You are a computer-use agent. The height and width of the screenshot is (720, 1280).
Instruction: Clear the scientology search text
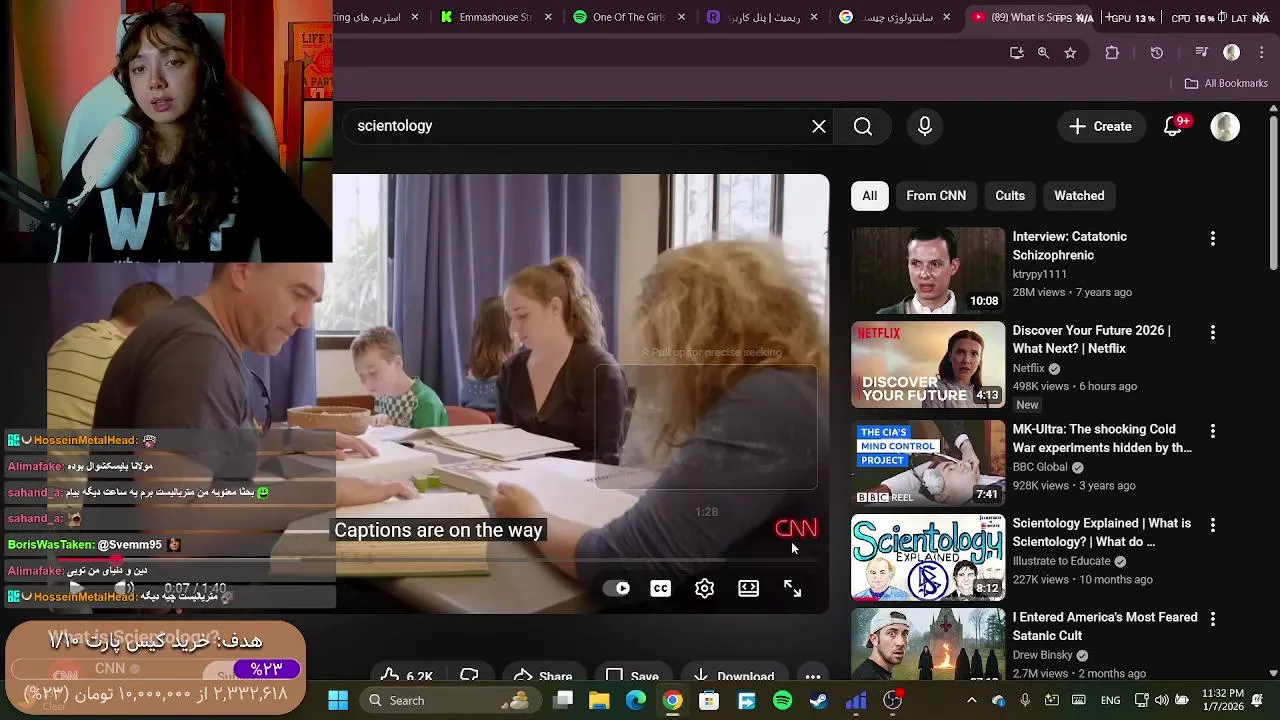[819, 126]
